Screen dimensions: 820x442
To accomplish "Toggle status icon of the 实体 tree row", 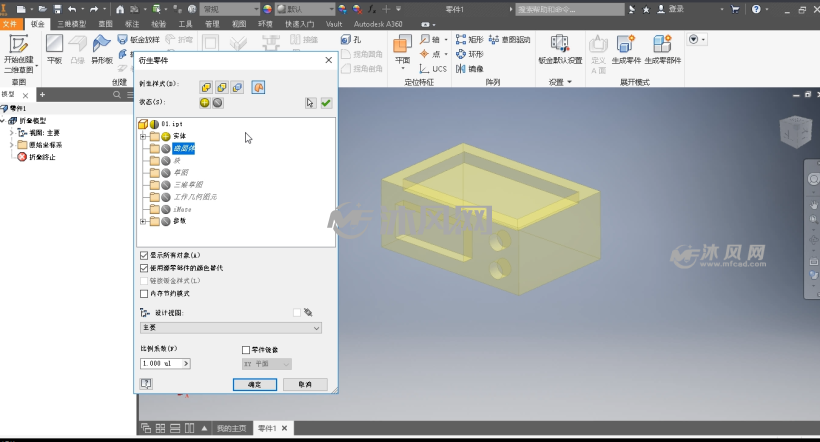I will click(166, 136).
